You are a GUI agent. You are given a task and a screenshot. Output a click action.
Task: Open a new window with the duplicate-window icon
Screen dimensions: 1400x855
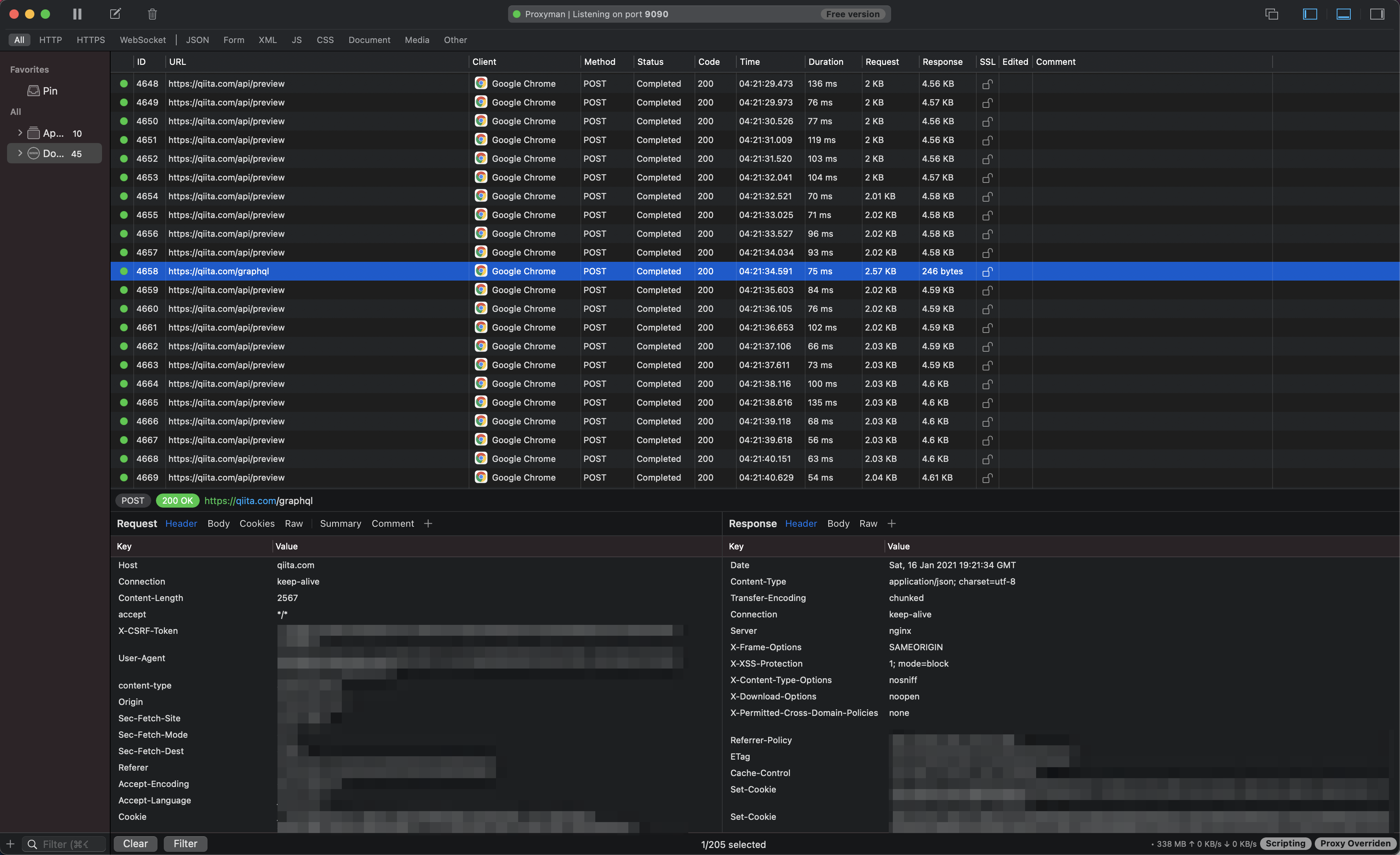coord(1271,14)
